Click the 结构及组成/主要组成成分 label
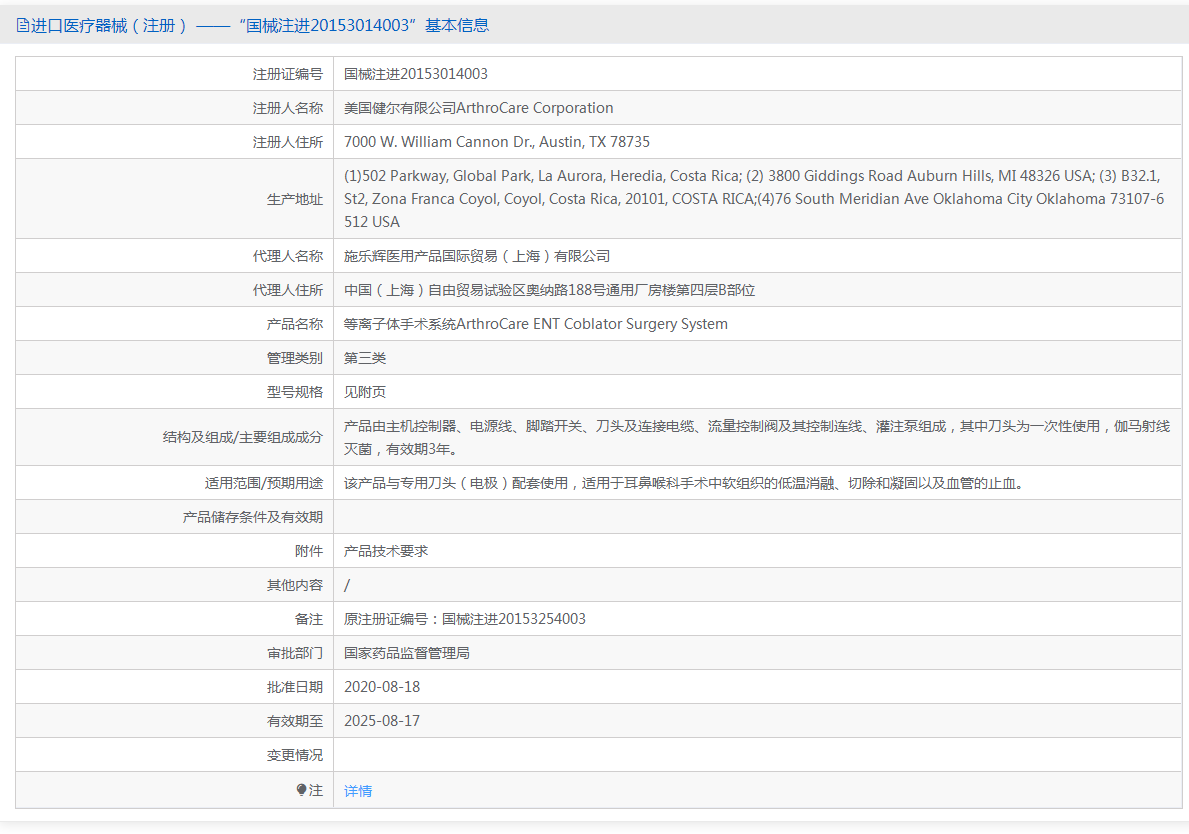The width and height of the screenshot is (1189, 834). click(x=243, y=437)
